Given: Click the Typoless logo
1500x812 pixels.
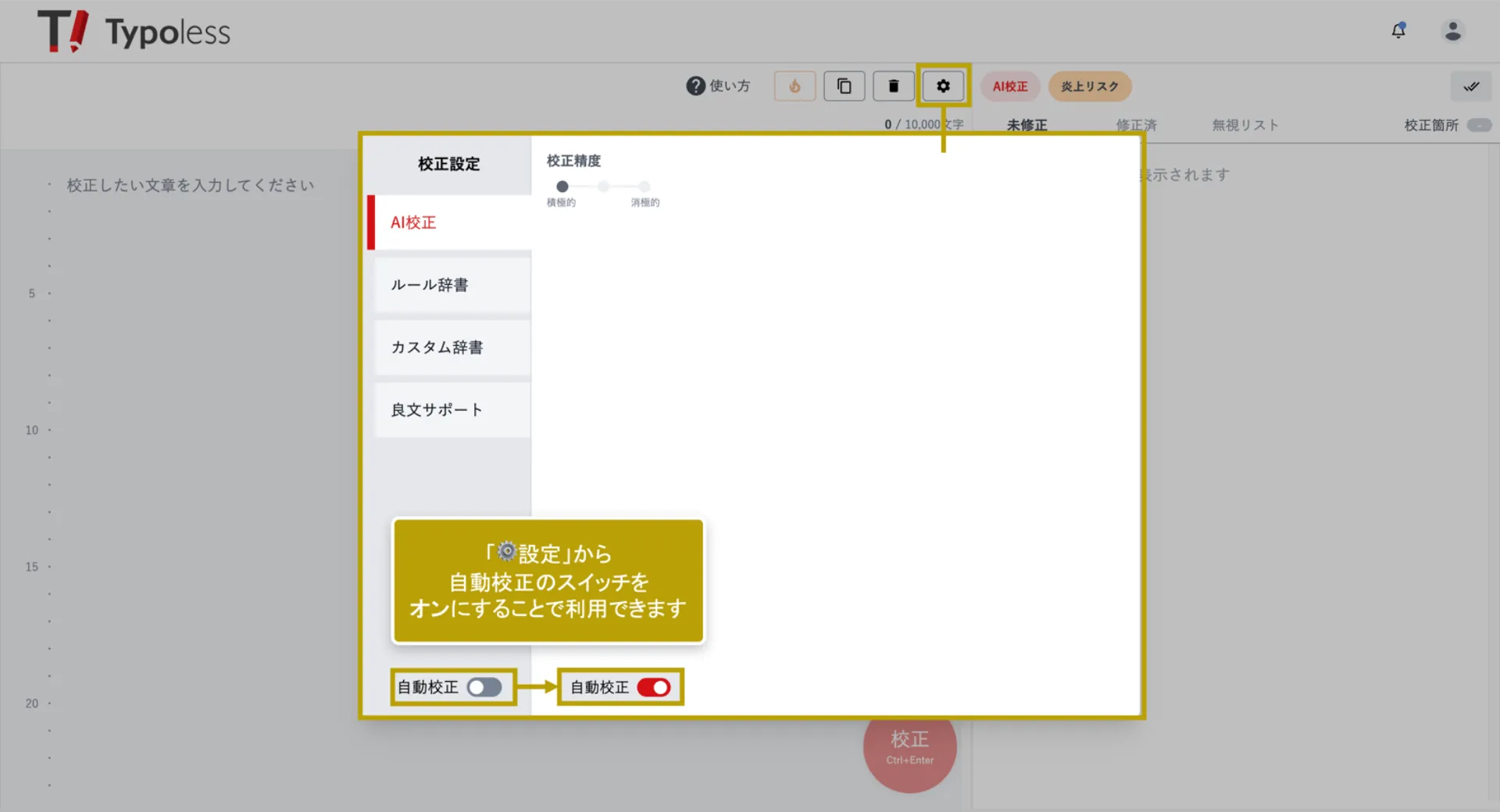Looking at the screenshot, I should click(x=134, y=31).
